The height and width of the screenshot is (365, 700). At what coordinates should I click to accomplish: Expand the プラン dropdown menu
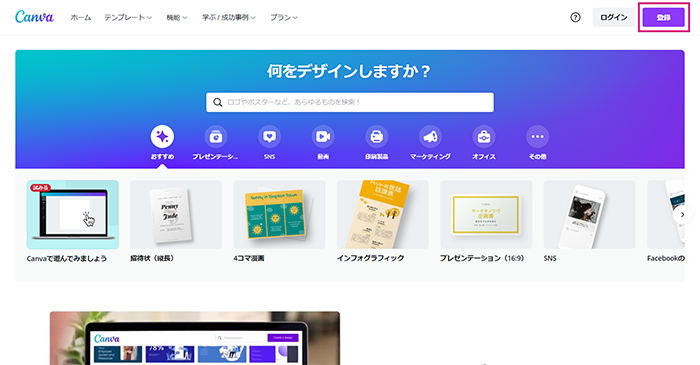click(284, 17)
